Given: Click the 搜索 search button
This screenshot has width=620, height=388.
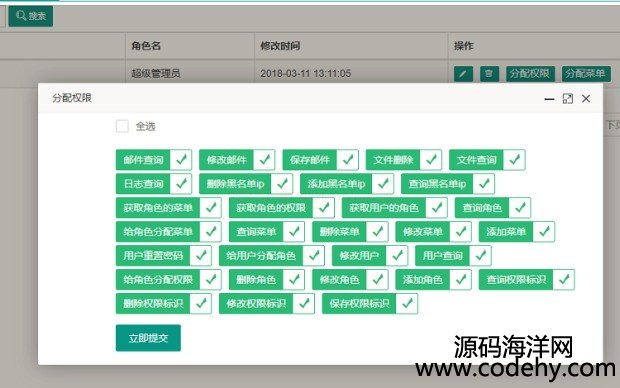Looking at the screenshot, I should click(x=31, y=16).
